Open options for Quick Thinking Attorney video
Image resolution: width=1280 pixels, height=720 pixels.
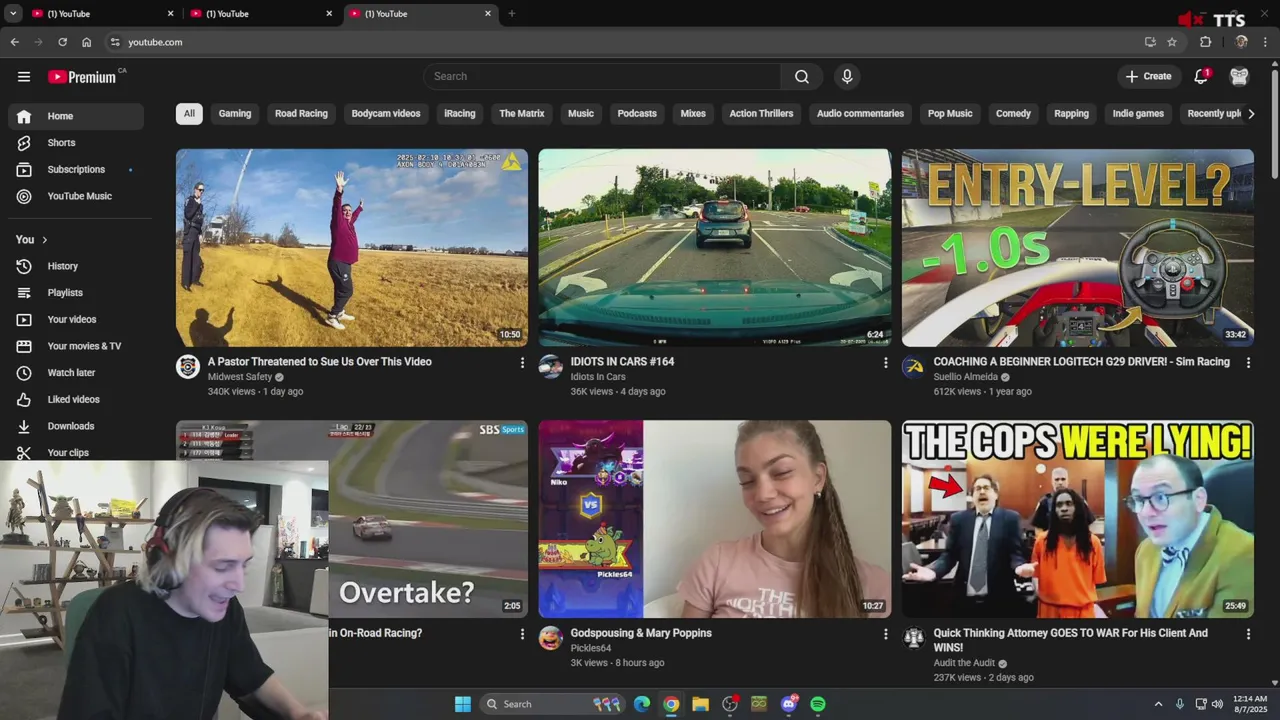pyautogui.click(x=1248, y=634)
